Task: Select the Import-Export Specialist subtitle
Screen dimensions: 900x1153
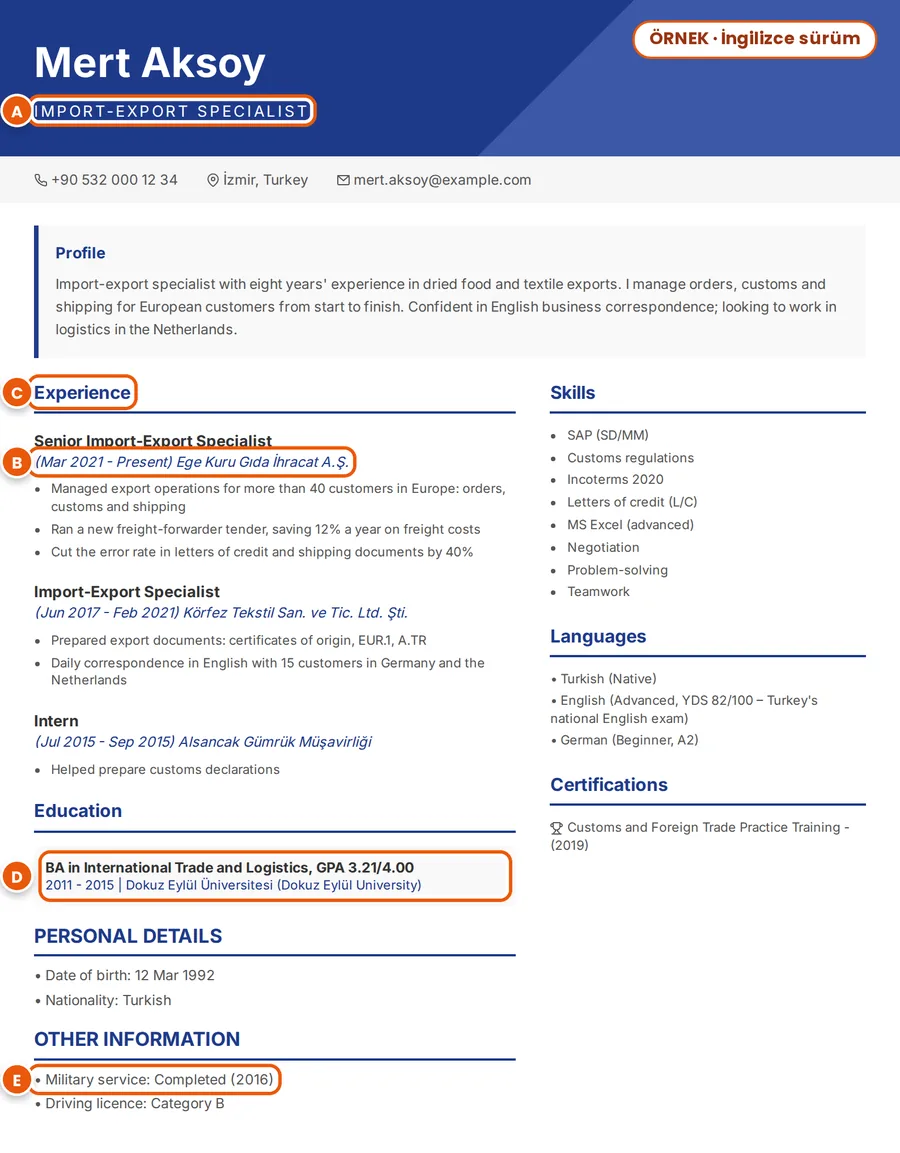Action: pyautogui.click(x=171, y=111)
